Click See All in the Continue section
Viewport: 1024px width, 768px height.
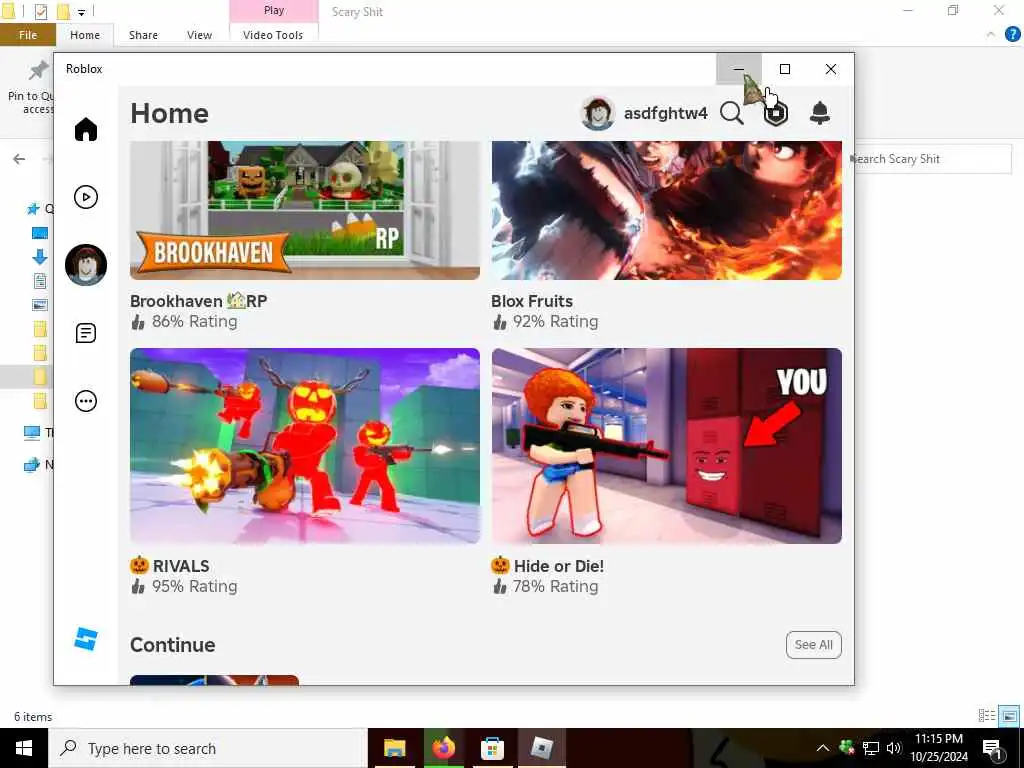point(814,645)
